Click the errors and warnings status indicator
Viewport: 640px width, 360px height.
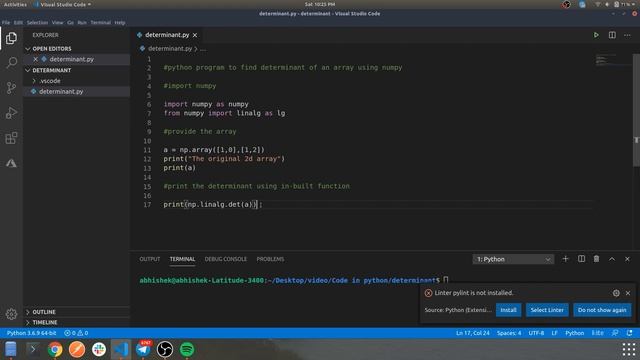point(76,333)
